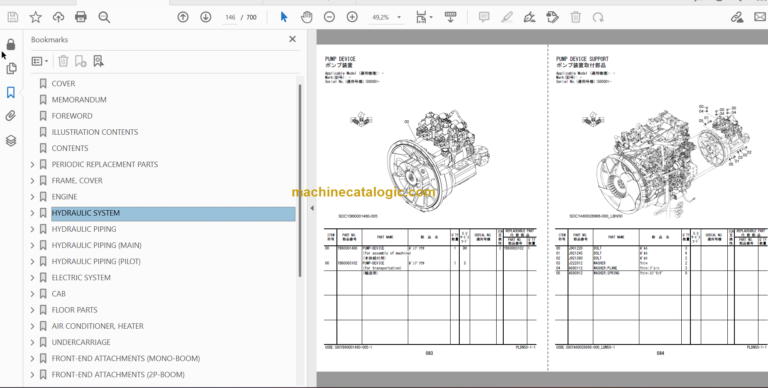Expand HYDRAULIC PIPING (MAIN) bookmark
This screenshot has width=768, height=388.
point(32,245)
